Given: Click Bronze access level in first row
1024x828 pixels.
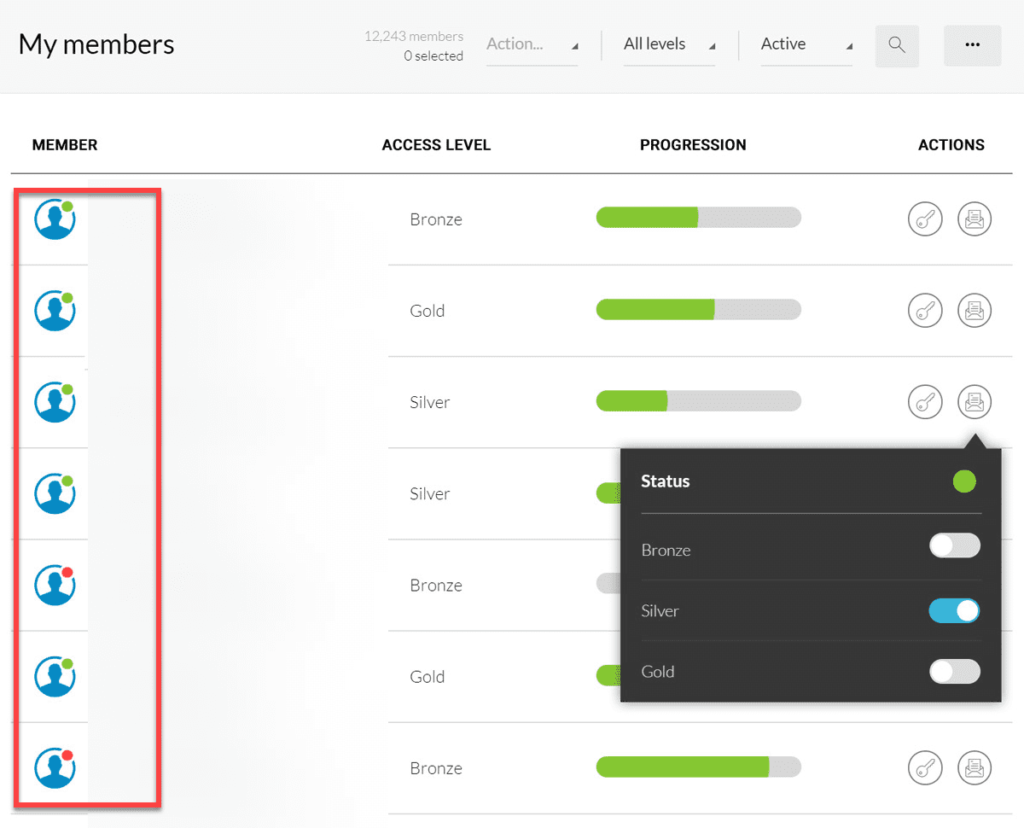Looking at the screenshot, I should (x=436, y=219).
